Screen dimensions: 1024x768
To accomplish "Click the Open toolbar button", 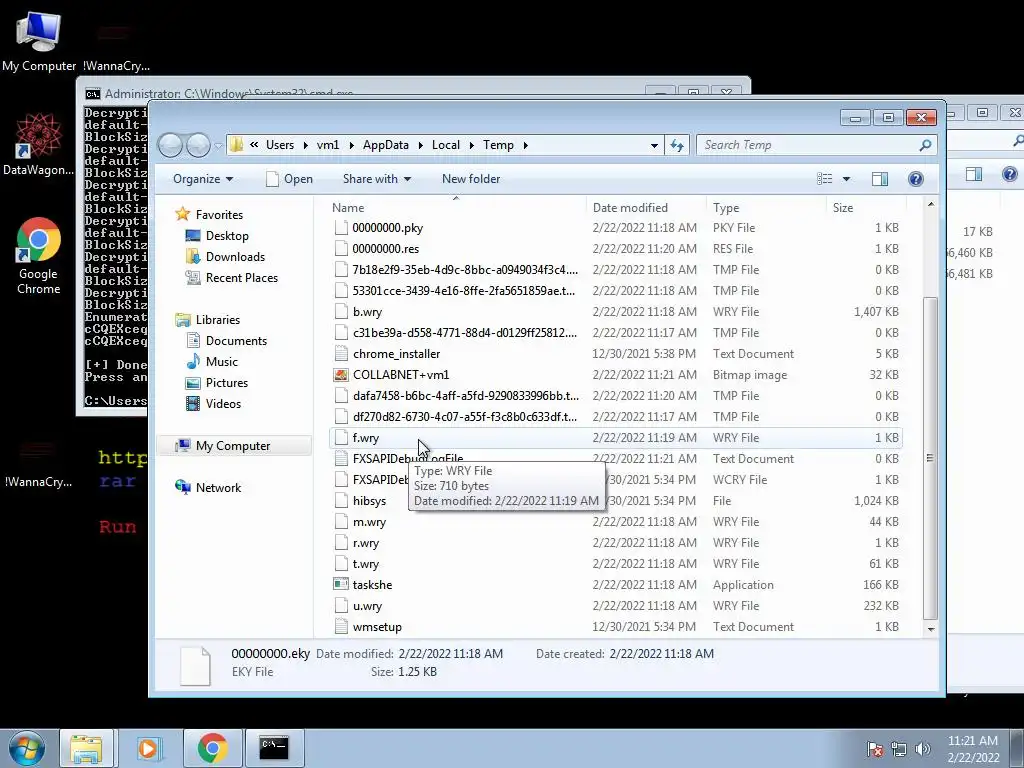I will [x=289, y=179].
